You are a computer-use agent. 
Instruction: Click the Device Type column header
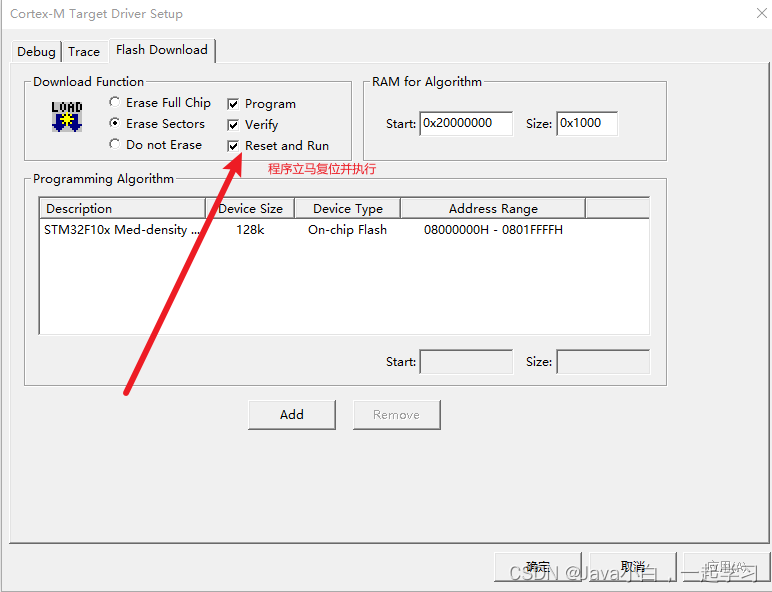[348, 208]
